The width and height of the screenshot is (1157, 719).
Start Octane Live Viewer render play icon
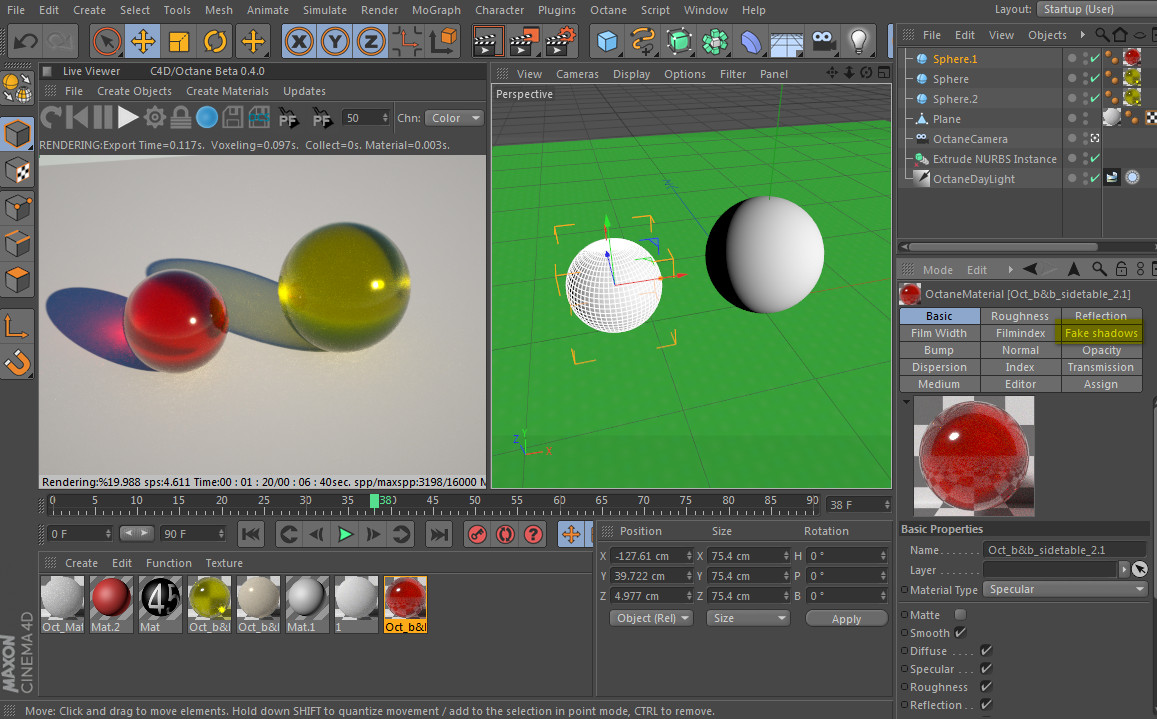click(127, 117)
